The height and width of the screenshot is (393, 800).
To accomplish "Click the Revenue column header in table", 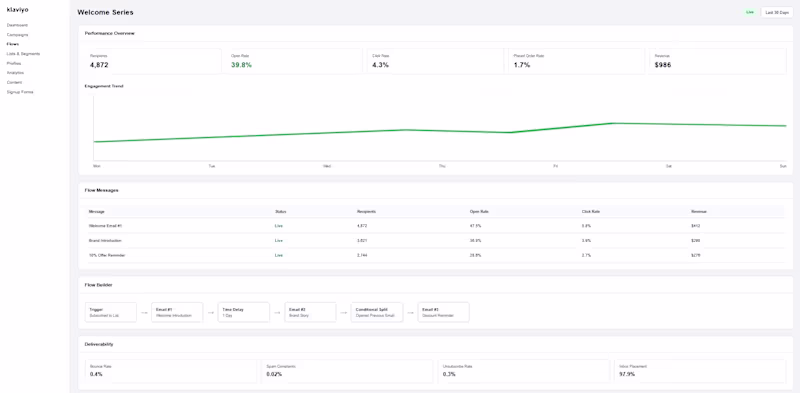I will point(699,211).
